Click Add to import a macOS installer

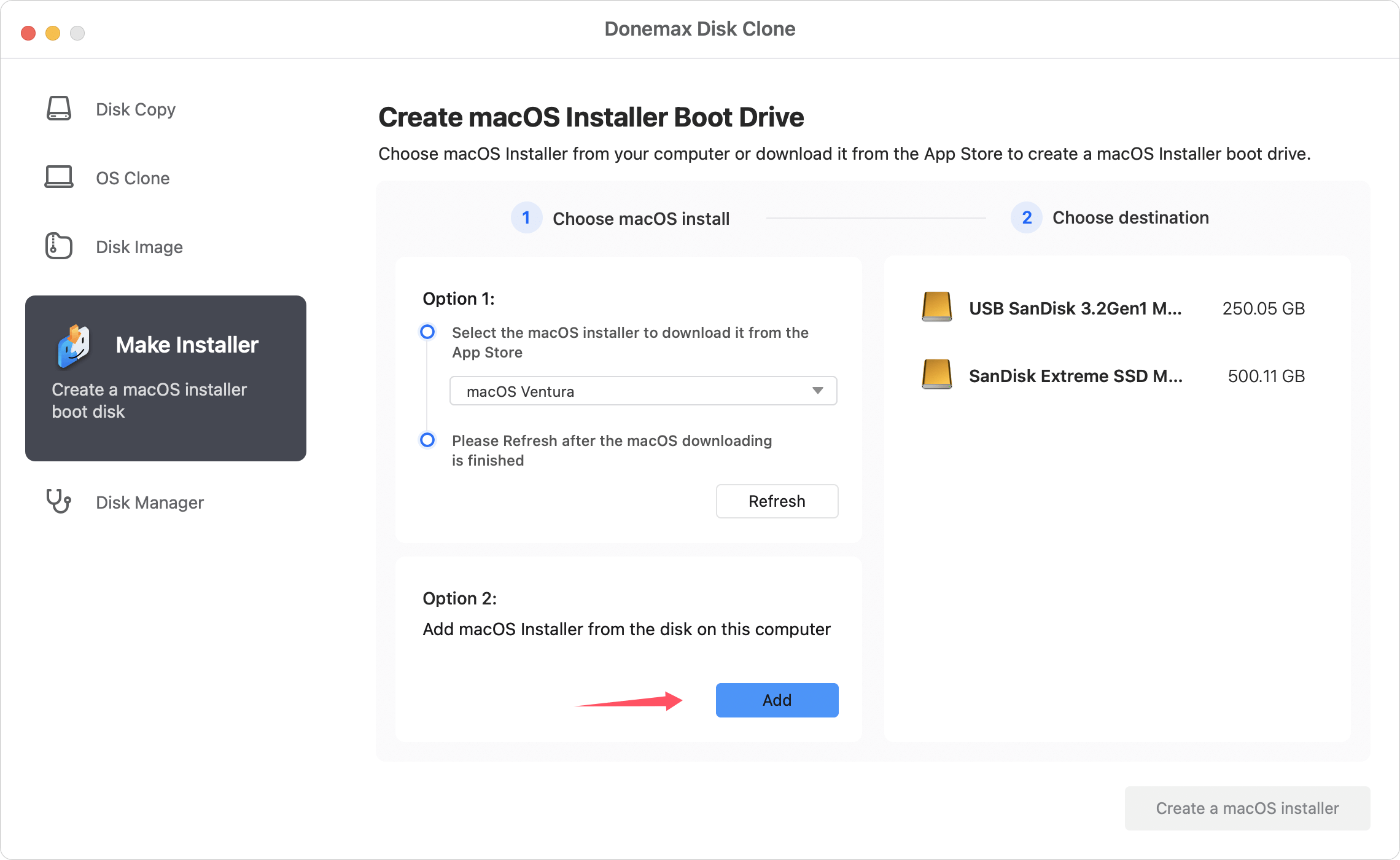(776, 700)
